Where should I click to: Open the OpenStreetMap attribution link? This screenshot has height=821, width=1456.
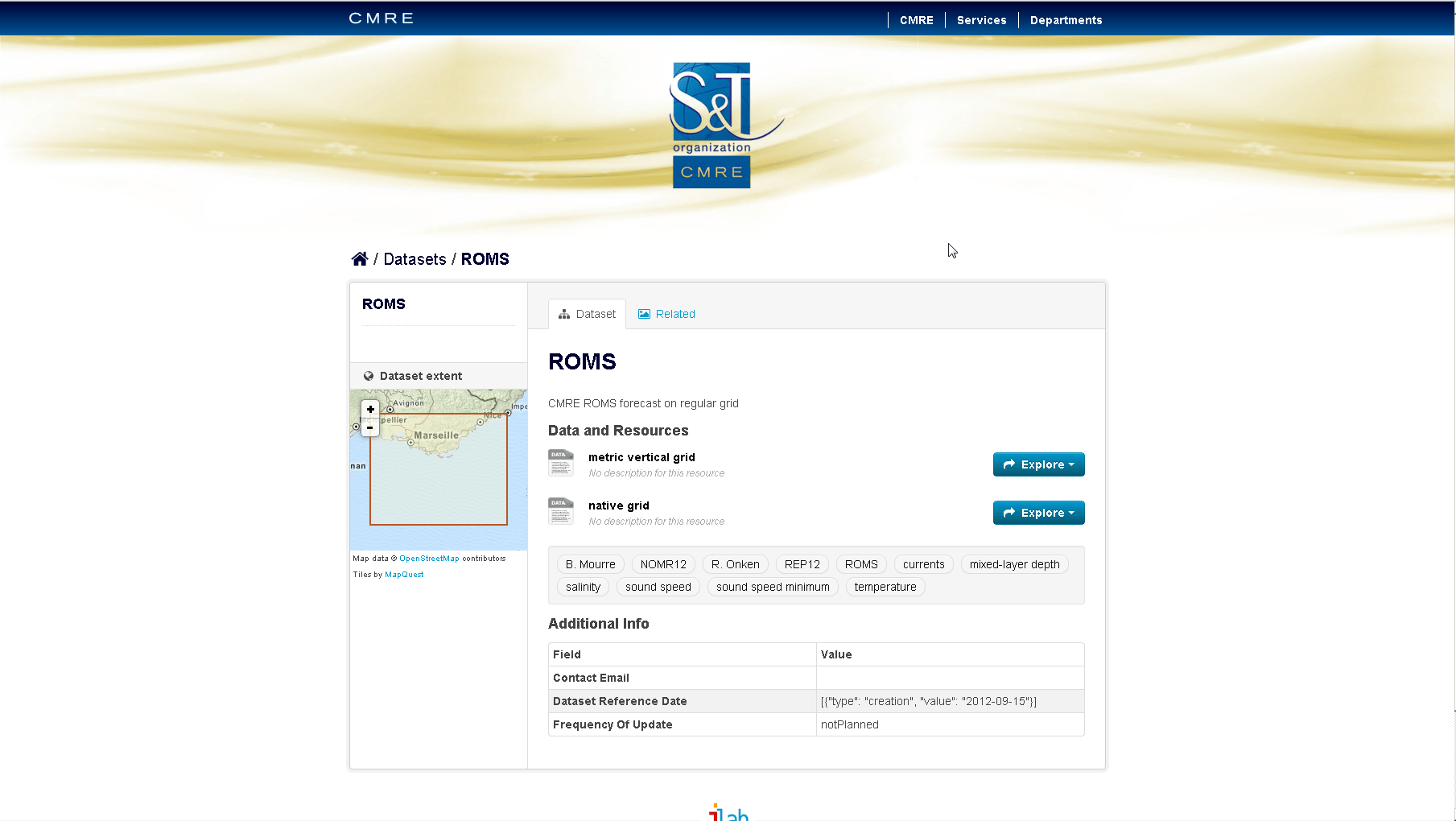pos(429,559)
